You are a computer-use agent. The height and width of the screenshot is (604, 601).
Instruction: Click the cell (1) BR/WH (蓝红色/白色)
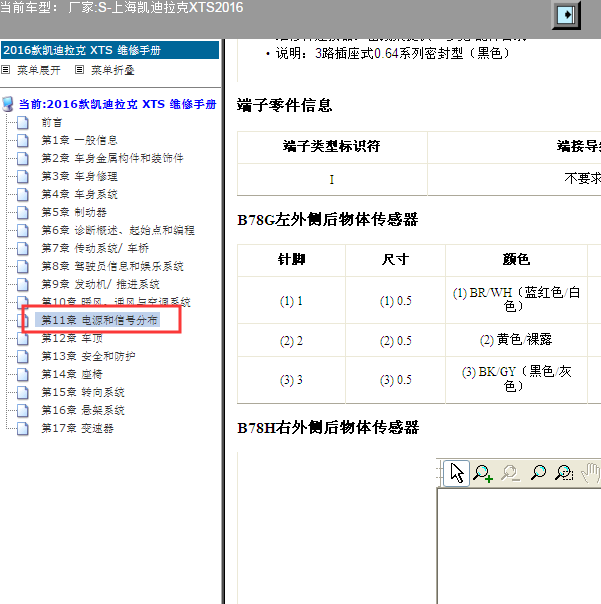point(516,299)
